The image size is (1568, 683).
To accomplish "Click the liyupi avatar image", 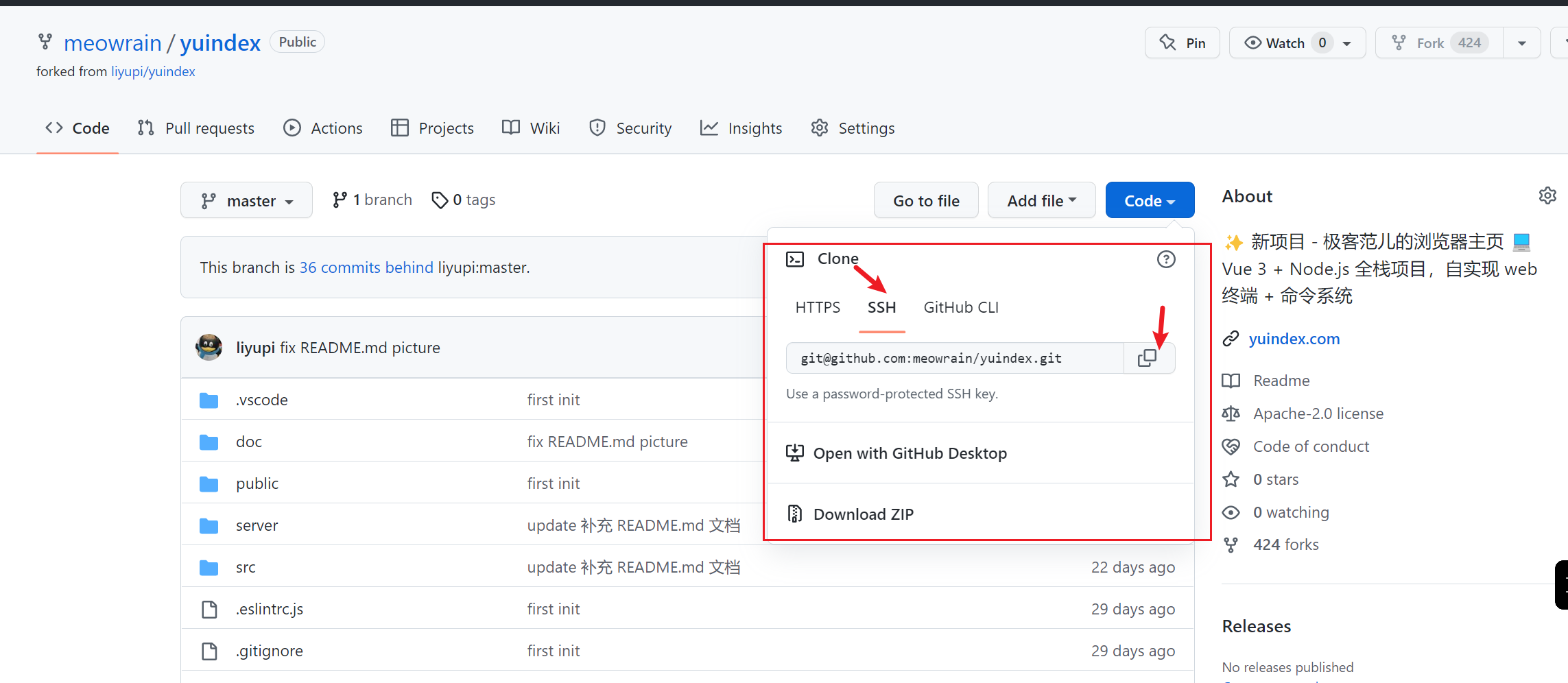I will (209, 348).
